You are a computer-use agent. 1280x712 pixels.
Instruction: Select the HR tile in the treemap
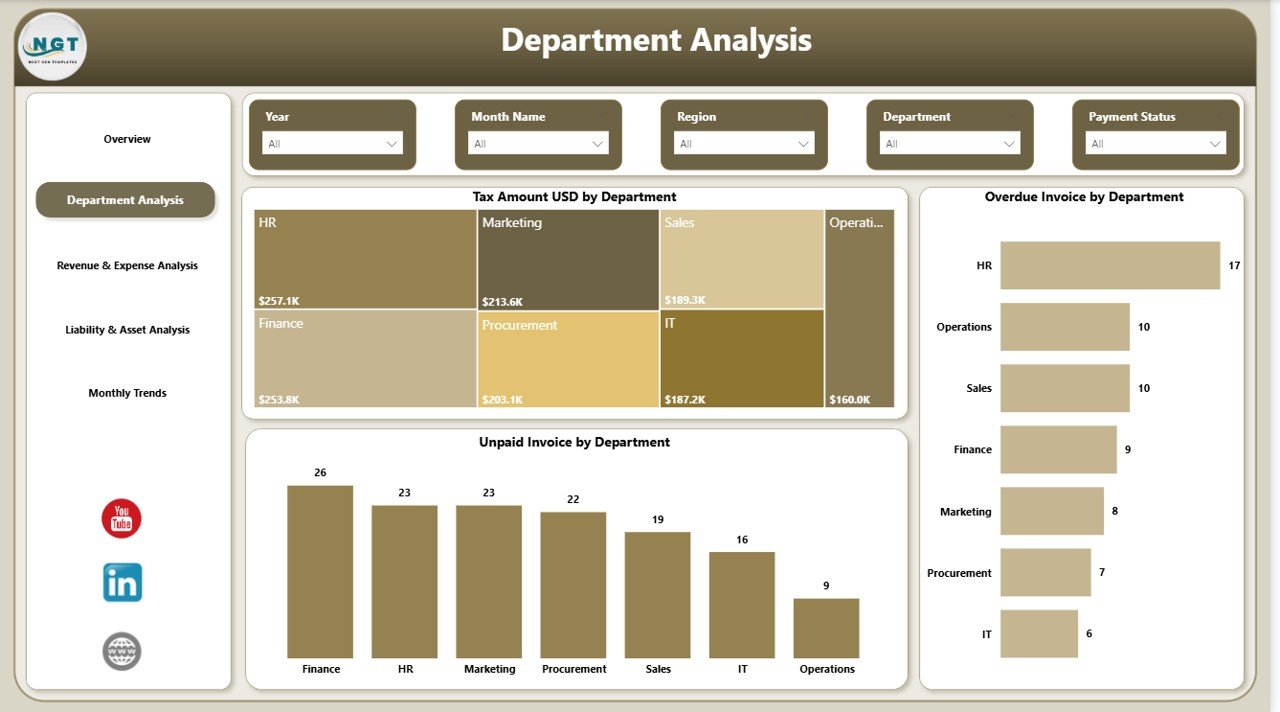pos(363,258)
